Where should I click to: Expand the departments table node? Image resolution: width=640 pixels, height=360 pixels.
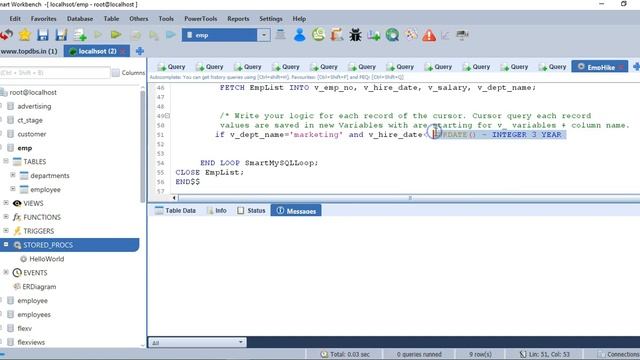[x=13, y=175]
